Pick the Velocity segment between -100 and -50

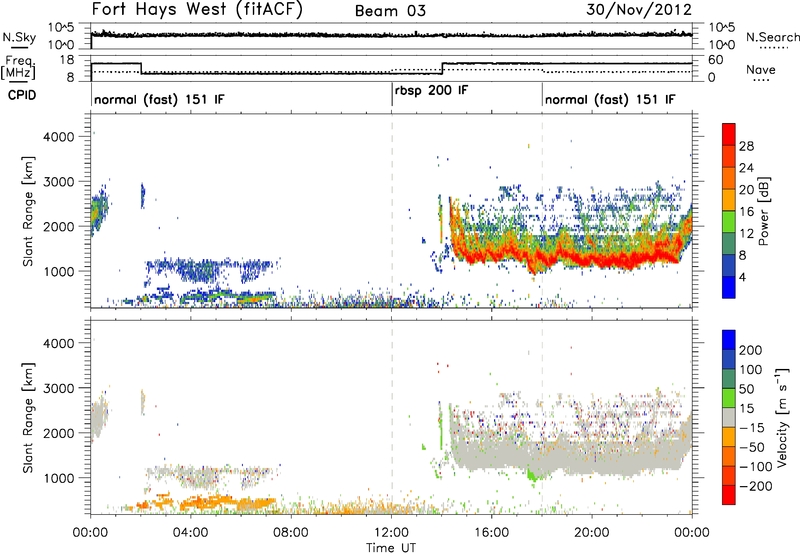pyautogui.click(x=729, y=457)
